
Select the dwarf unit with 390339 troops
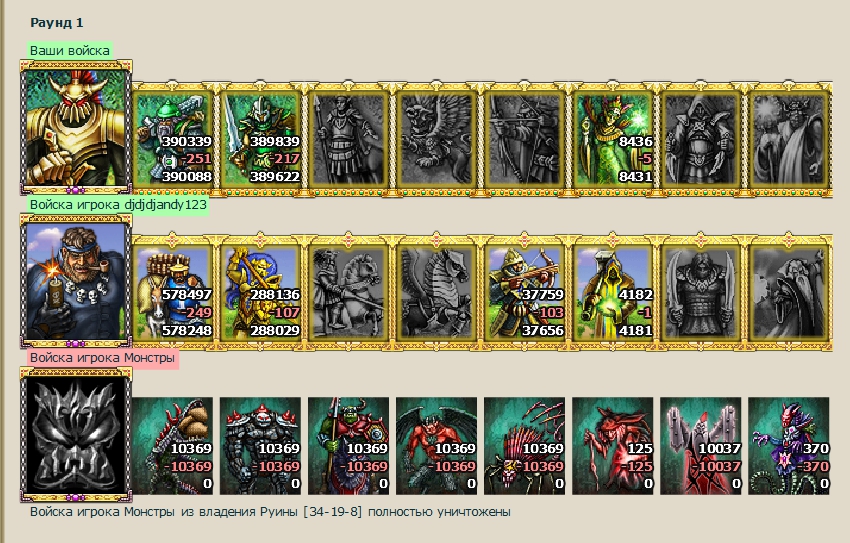172,139
